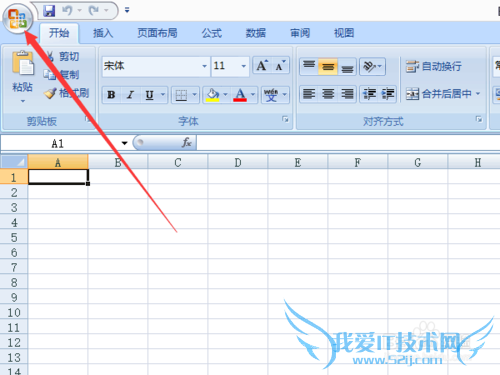Activate the 格式刷 format painter

coord(67,93)
